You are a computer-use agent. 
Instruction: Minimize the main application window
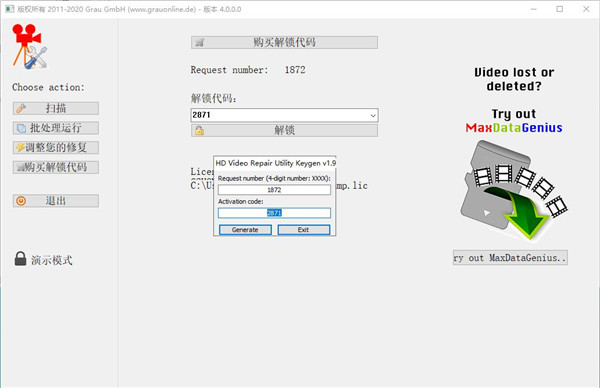(x=534, y=9)
